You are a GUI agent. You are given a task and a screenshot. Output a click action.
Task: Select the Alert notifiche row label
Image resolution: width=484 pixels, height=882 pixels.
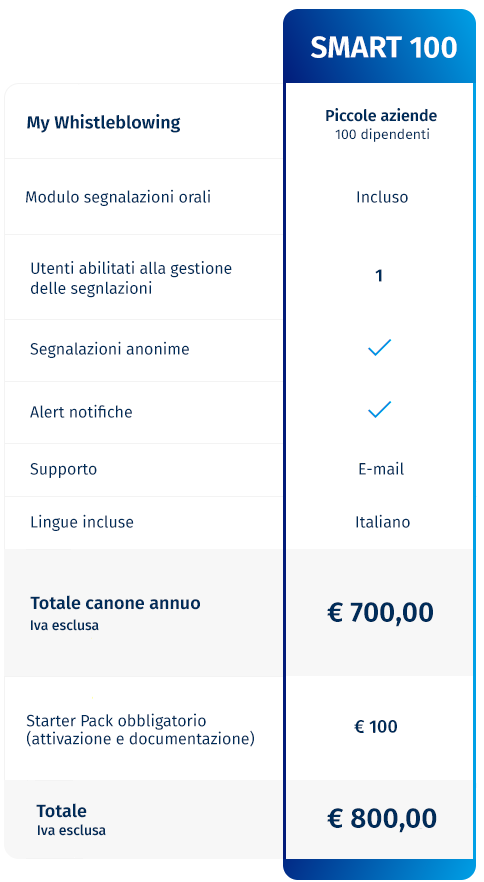coord(81,412)
